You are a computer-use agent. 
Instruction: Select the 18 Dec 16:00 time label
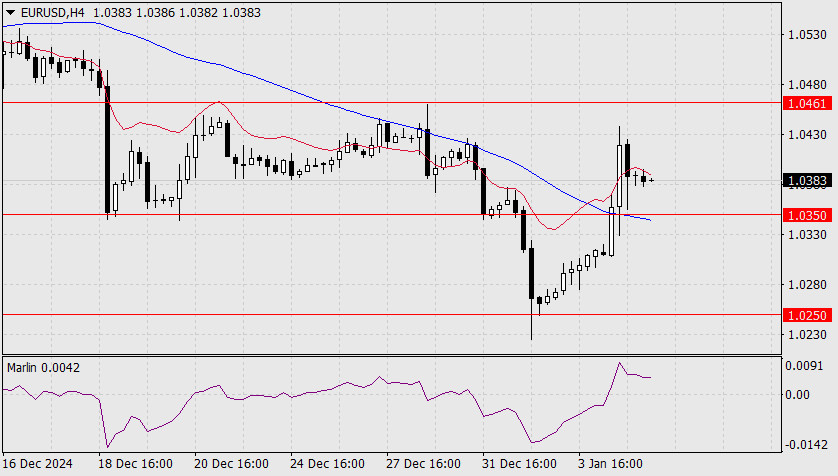(135, 463)
